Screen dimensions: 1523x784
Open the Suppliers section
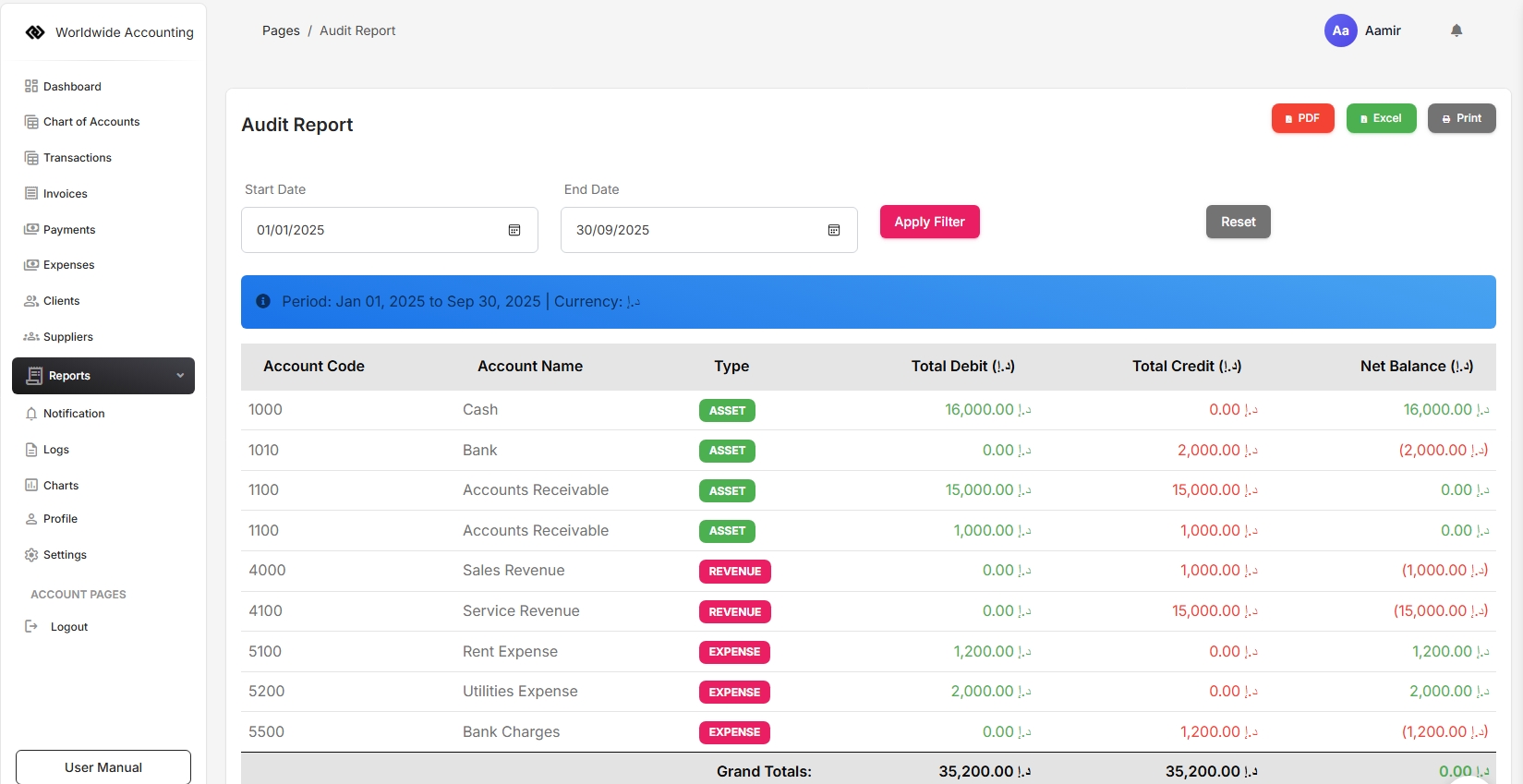tap(67, 337)
